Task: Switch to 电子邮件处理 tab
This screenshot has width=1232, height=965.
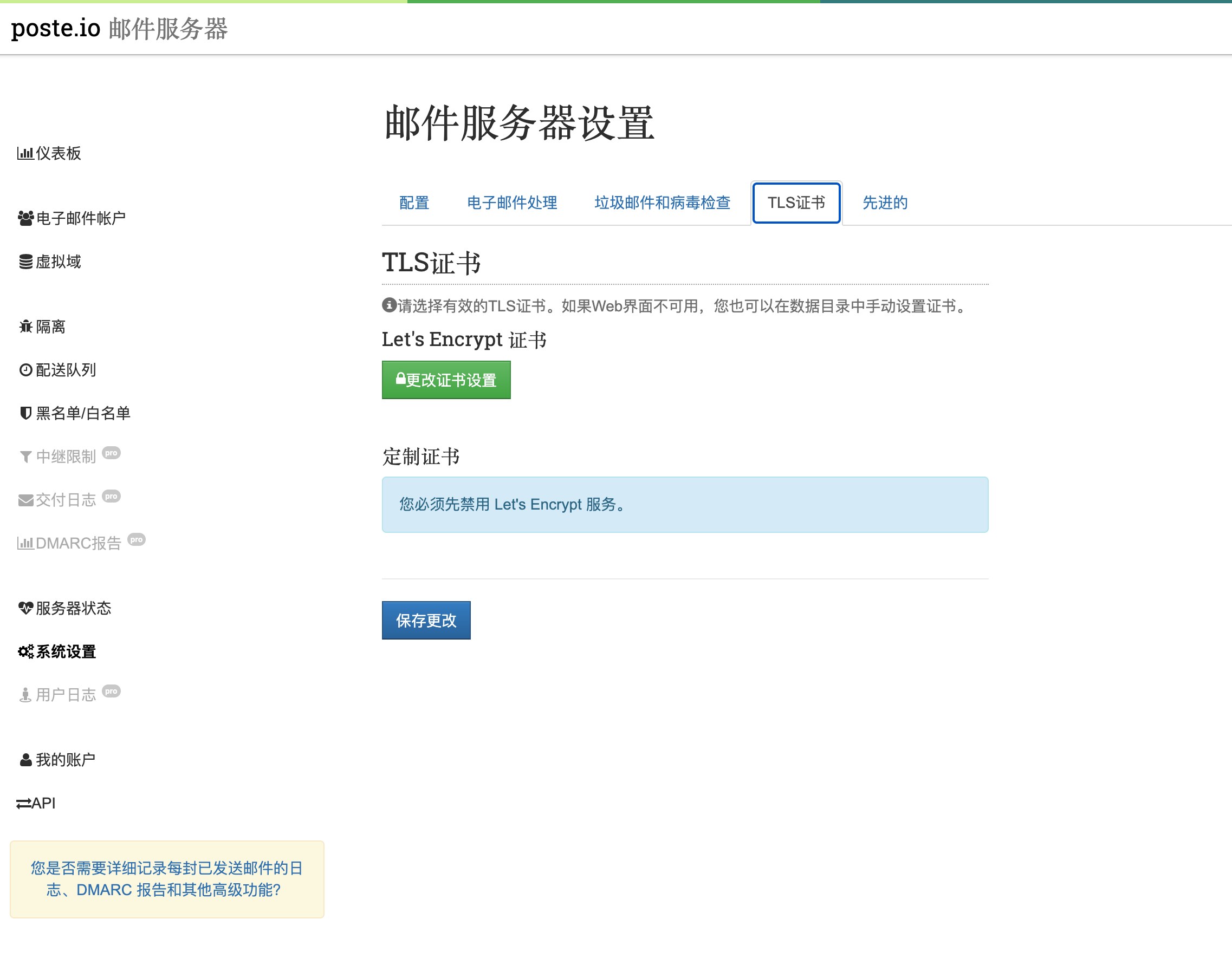Action: click(x=512, y=203)
